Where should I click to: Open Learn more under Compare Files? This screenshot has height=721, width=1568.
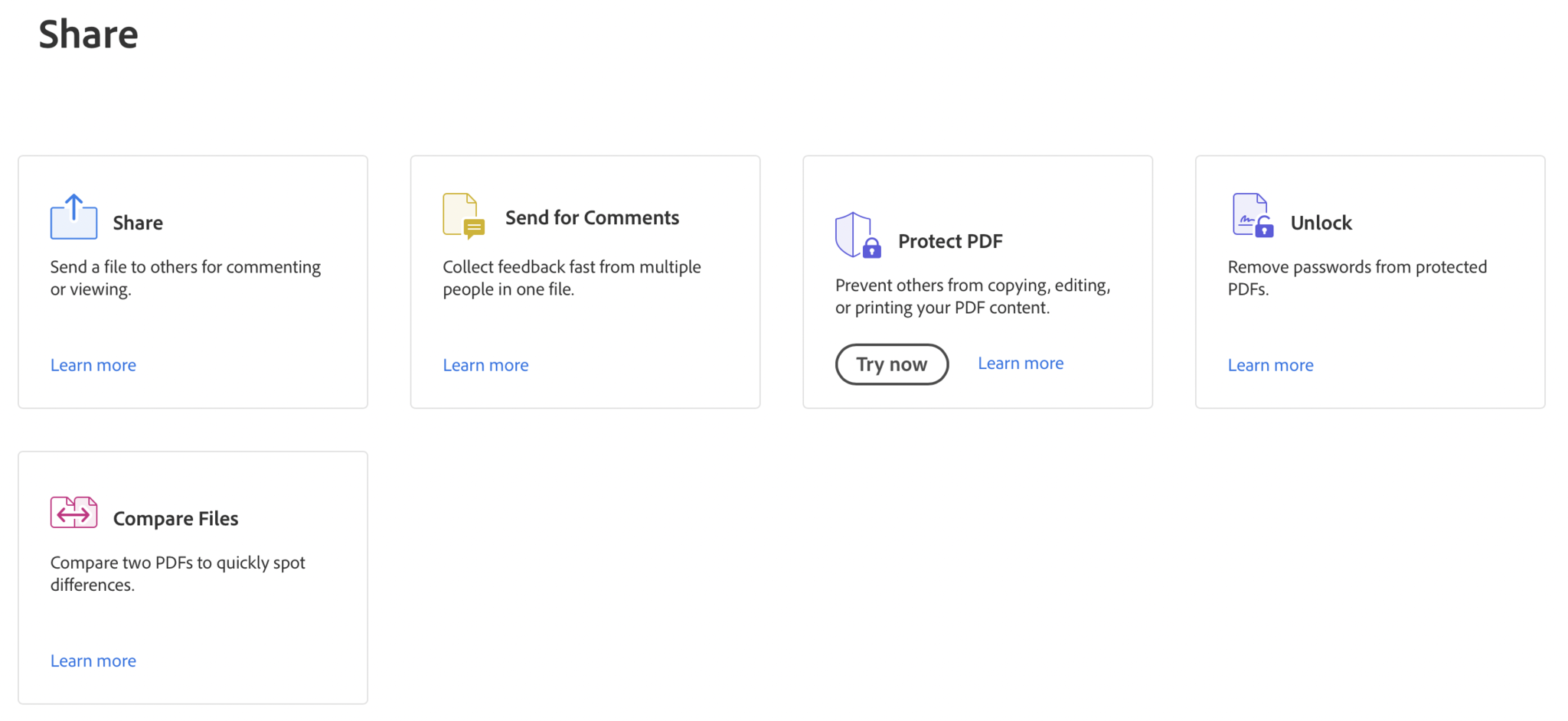click(x=93, y=661)
